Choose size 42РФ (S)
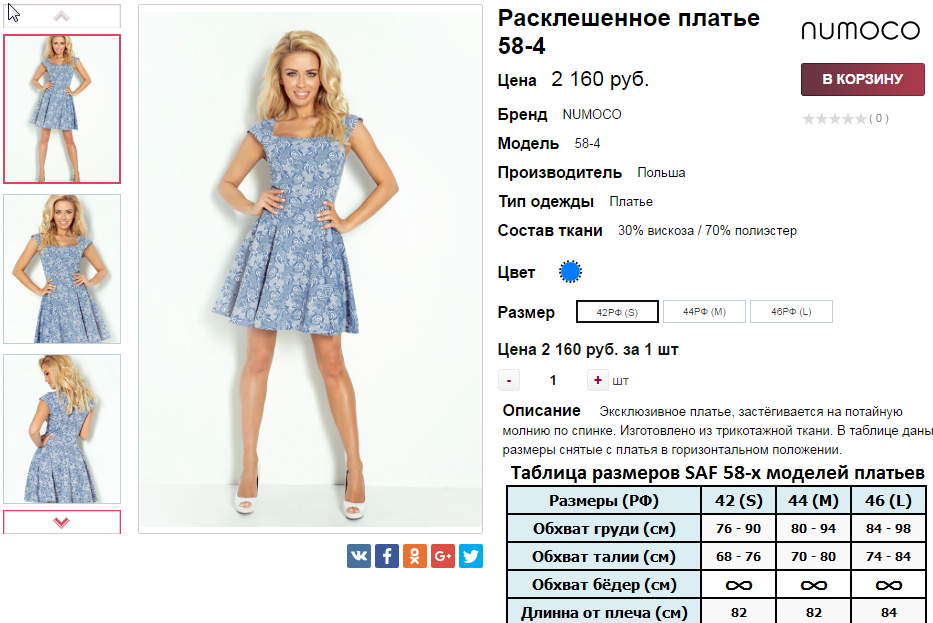 [x=617, y=312]
